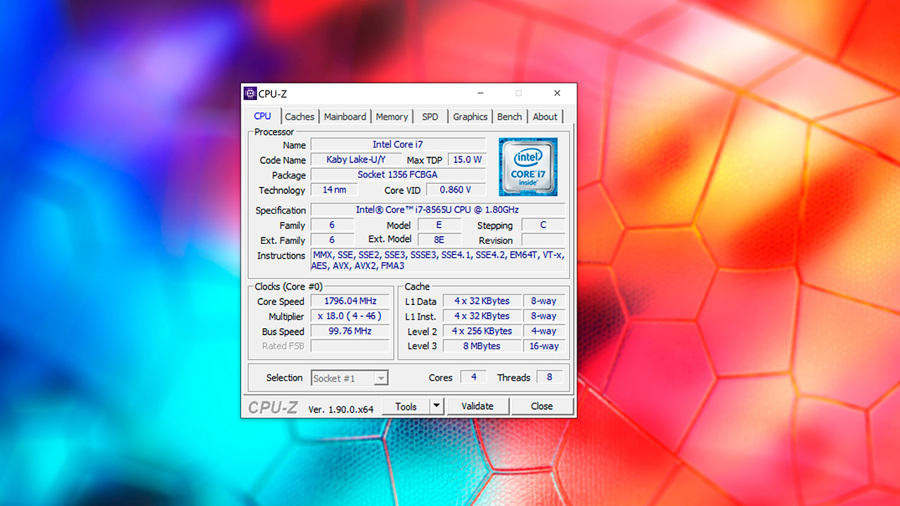This screenshot has width=900, height=506.
Task: Click the Validate button
Action: click(478, 406)
